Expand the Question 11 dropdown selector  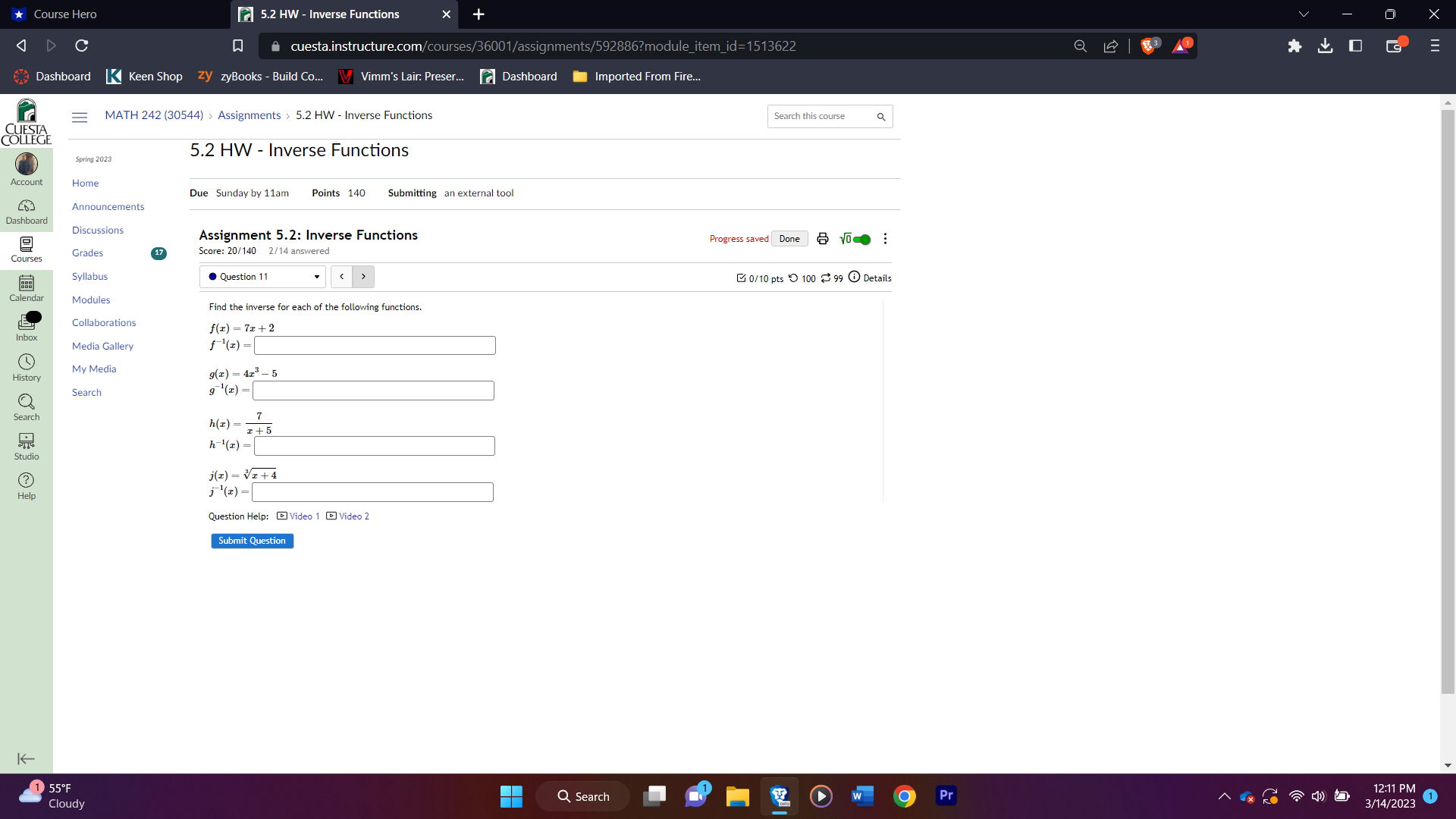[262, 277]
